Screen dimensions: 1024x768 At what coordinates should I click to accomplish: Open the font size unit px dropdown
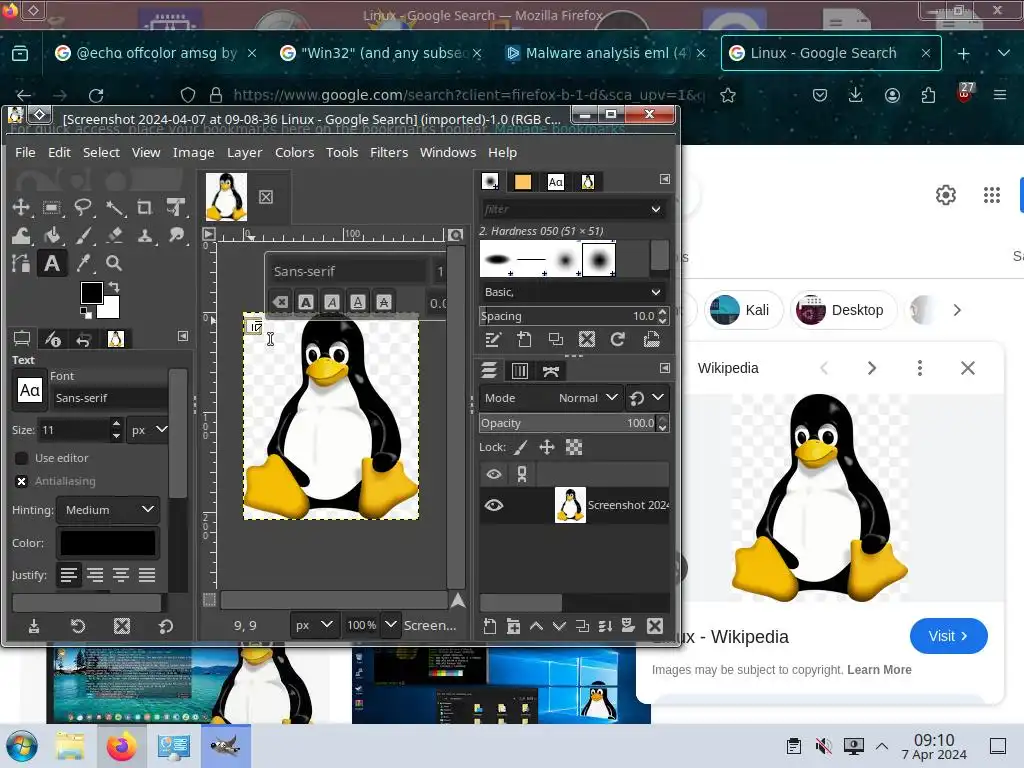[149, 430]
